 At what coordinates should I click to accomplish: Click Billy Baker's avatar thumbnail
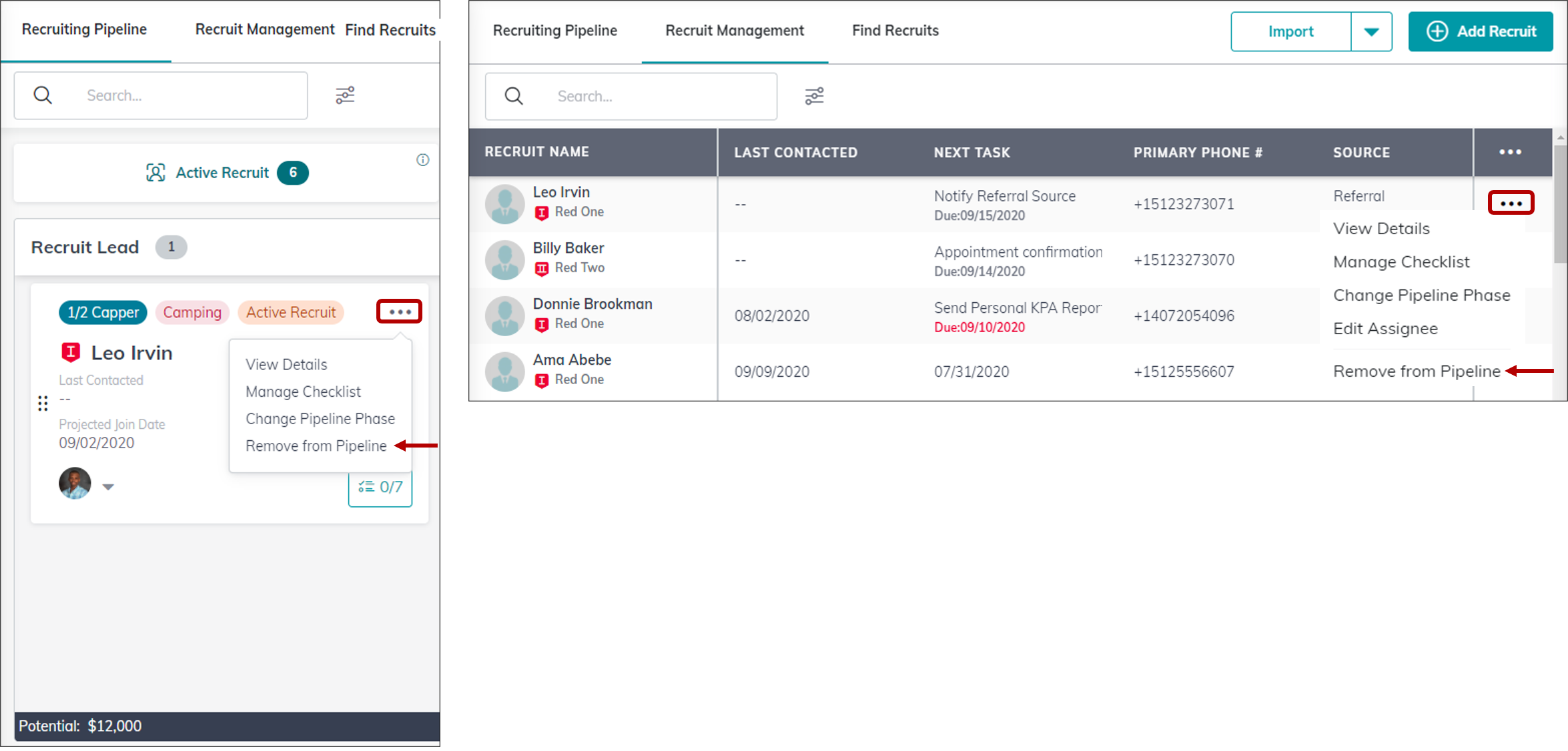(504, 259)
